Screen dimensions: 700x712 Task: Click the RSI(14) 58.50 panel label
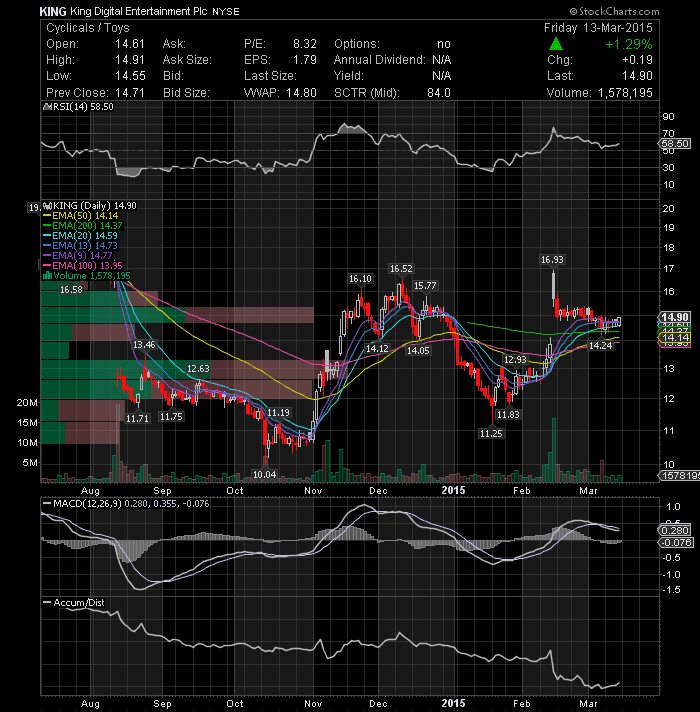coord(83,107)
